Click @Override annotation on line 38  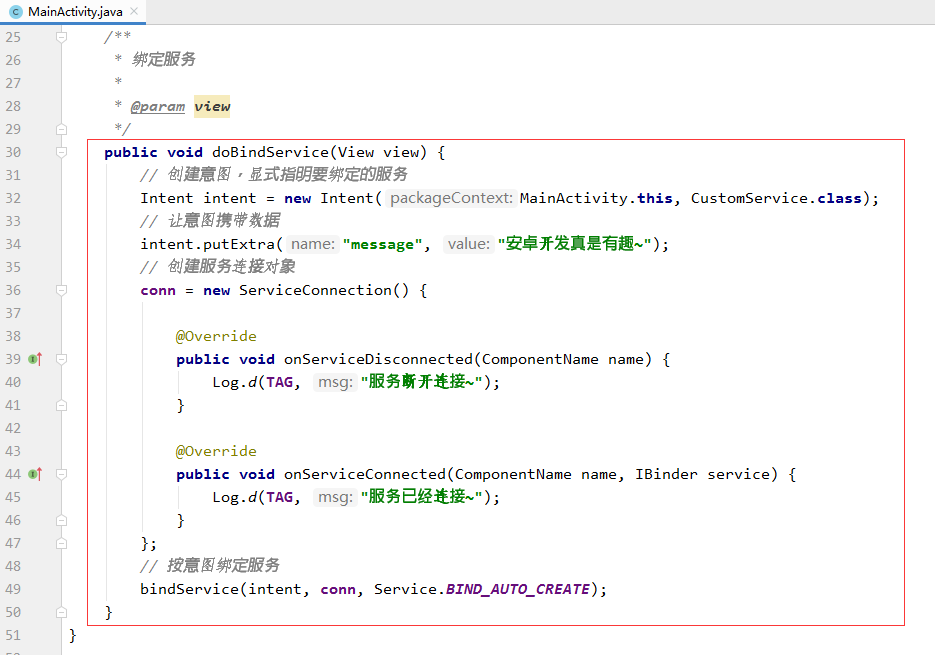(x=216, y=336)
